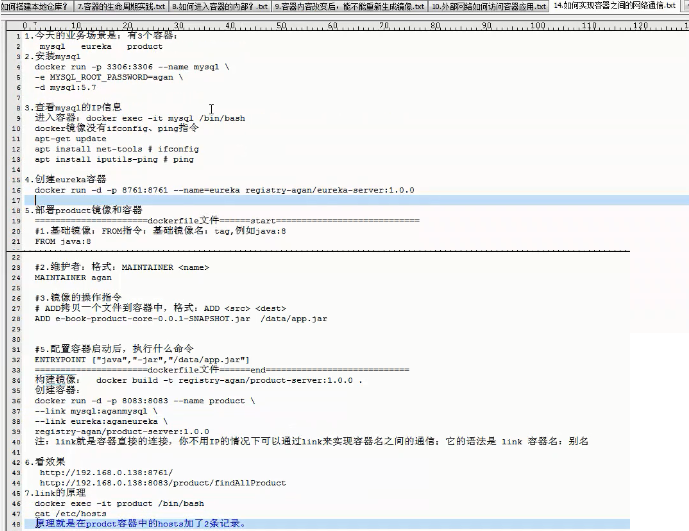The height and width of the screenshot is (531, 689).
Task: Click ruler mark 100 in the column ruler
Action: pyautogui.click(x=537, y=25)
